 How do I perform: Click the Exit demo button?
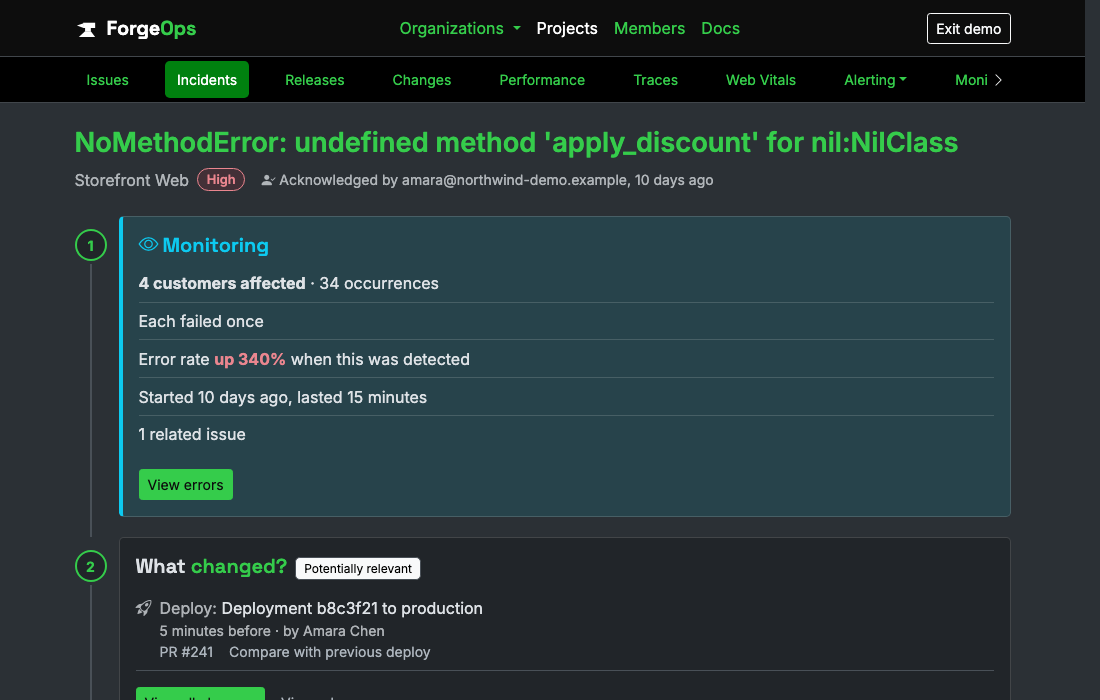click(x=968, y=29)
